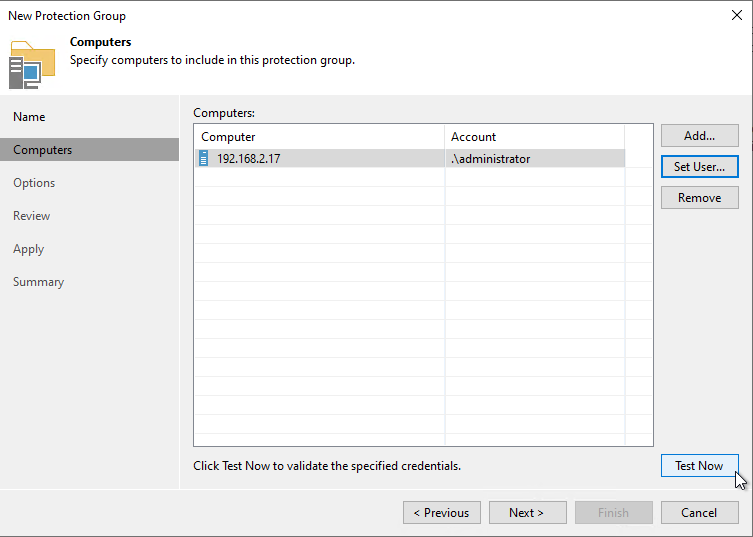Select the 192.168.2.17 computer row
The width and height of the screenshot is (753, 537).
[410, 159]
